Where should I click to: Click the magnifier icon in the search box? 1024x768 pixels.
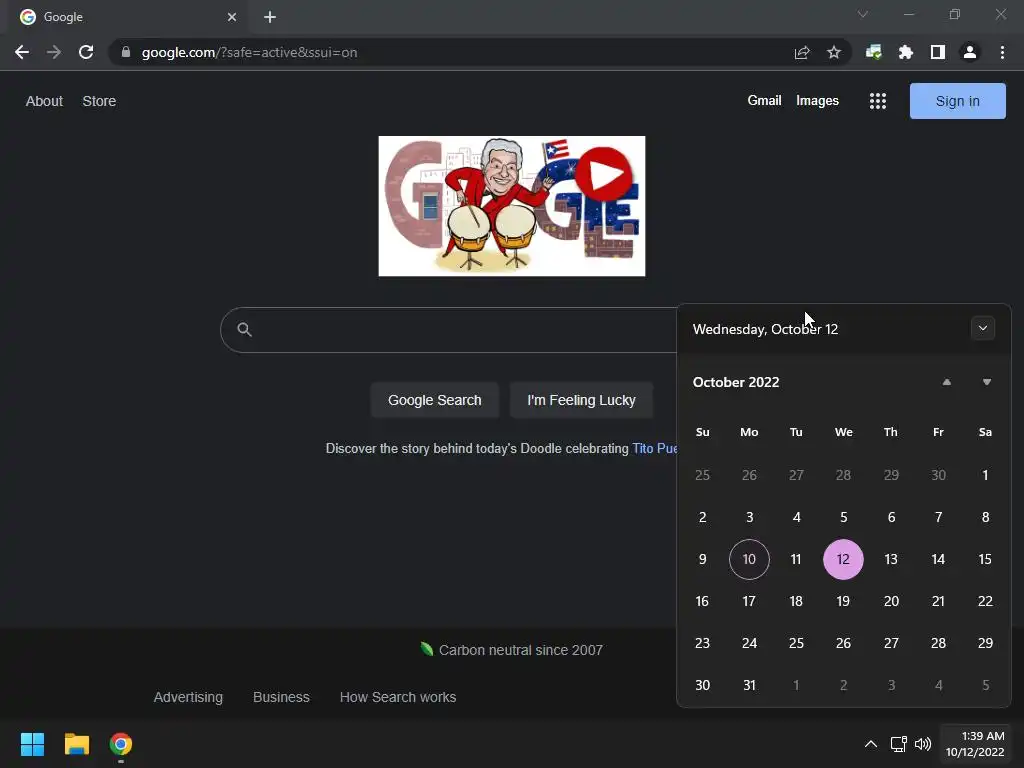point(244,330)
